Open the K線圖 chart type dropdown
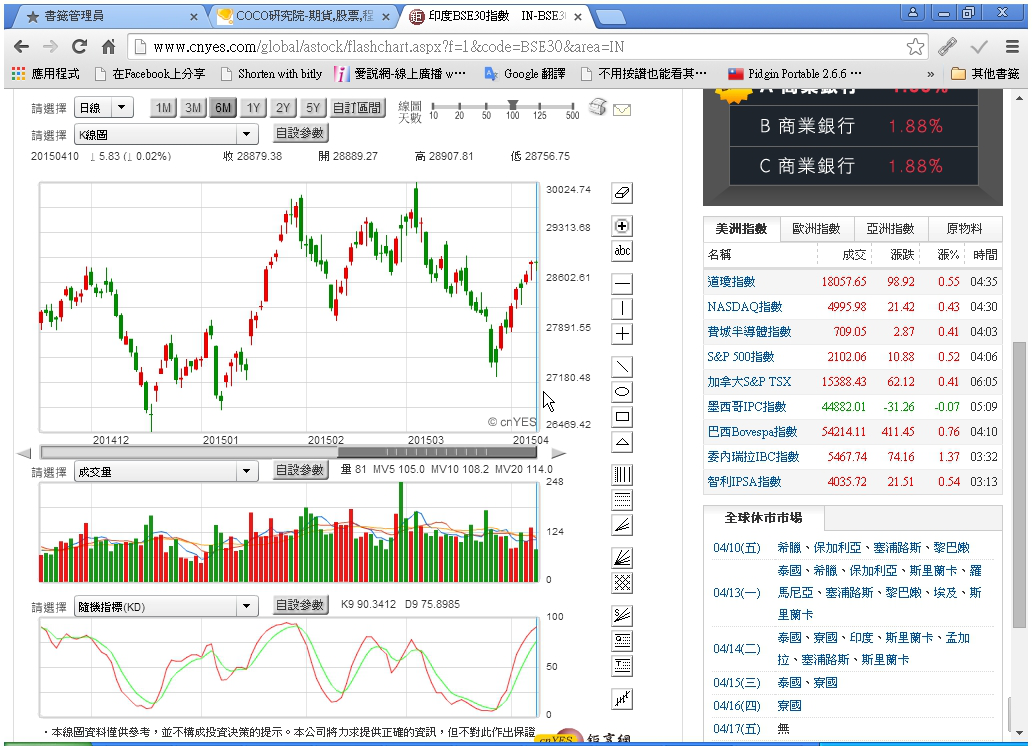The width and height of the screenshot is (1032, 746). pos(165,134)
